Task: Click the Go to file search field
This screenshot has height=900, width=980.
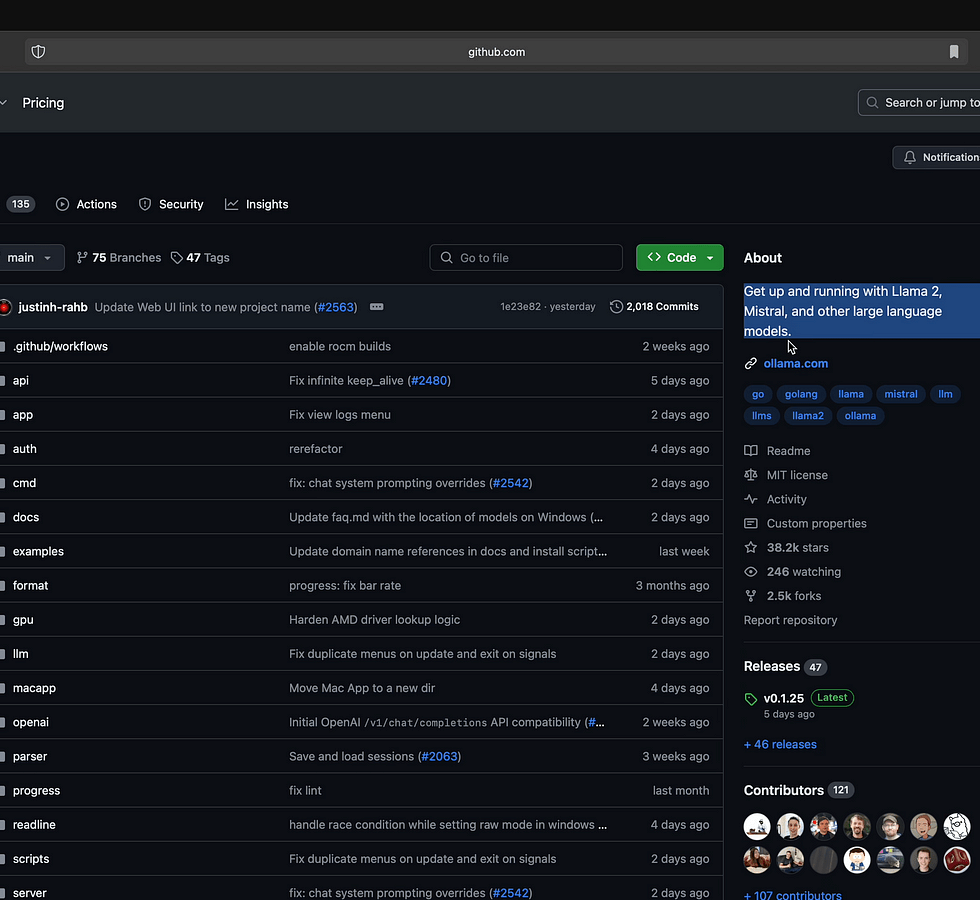Action: coord(526,258)
